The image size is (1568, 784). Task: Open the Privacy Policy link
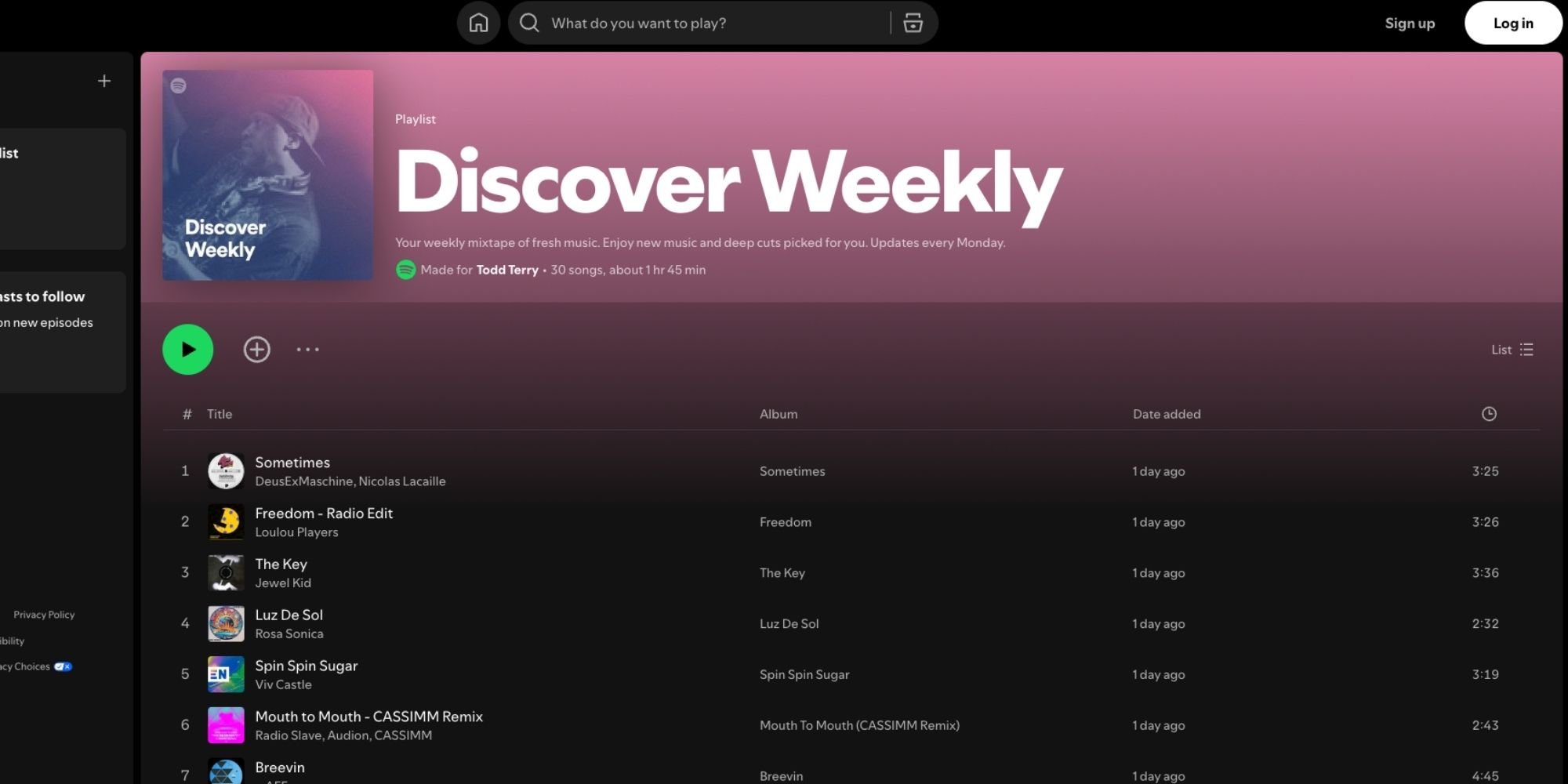coord(44,615)
